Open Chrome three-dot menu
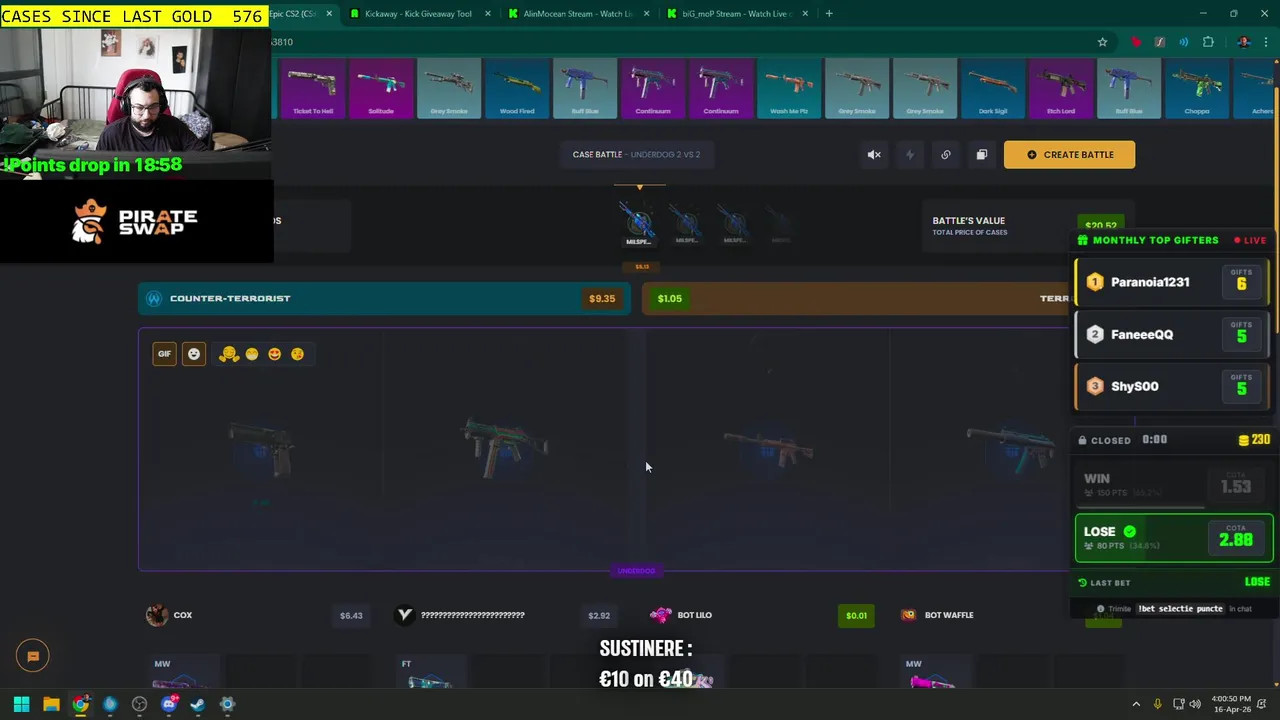Image resolution: width=1280 pixels, height=720 pixels. tap(1268, 42)
